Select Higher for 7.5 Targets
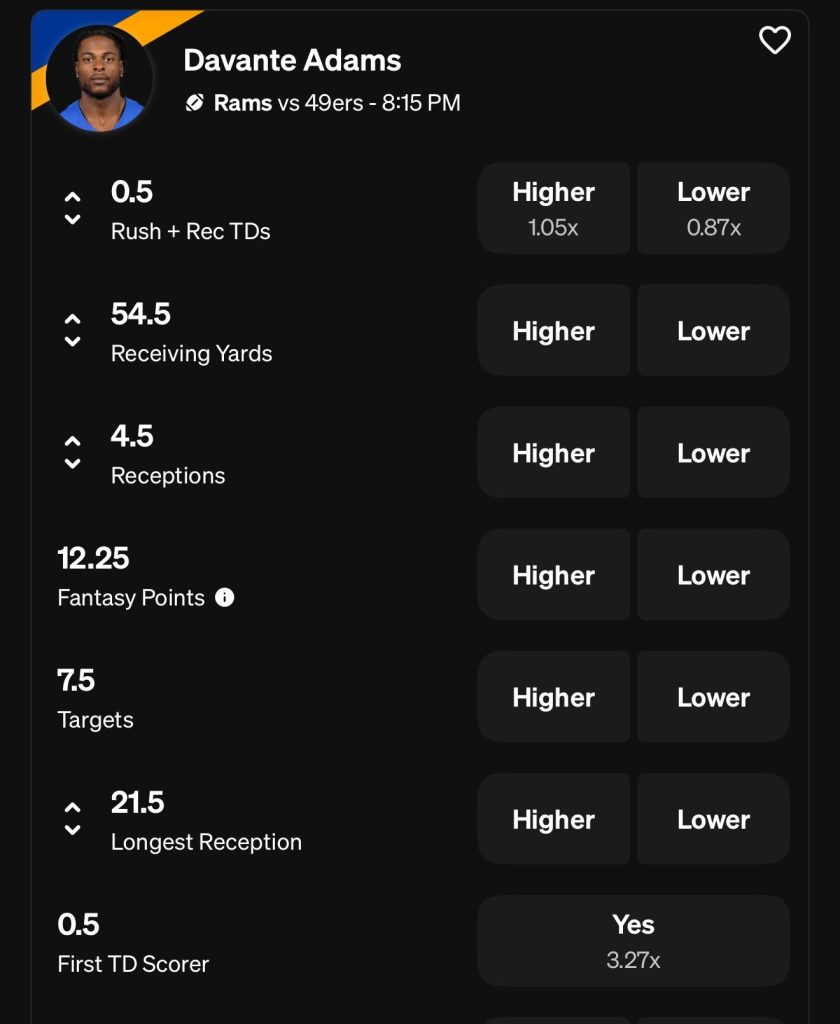The width and height of the screenshot is (840, 1024). (553, 697)
